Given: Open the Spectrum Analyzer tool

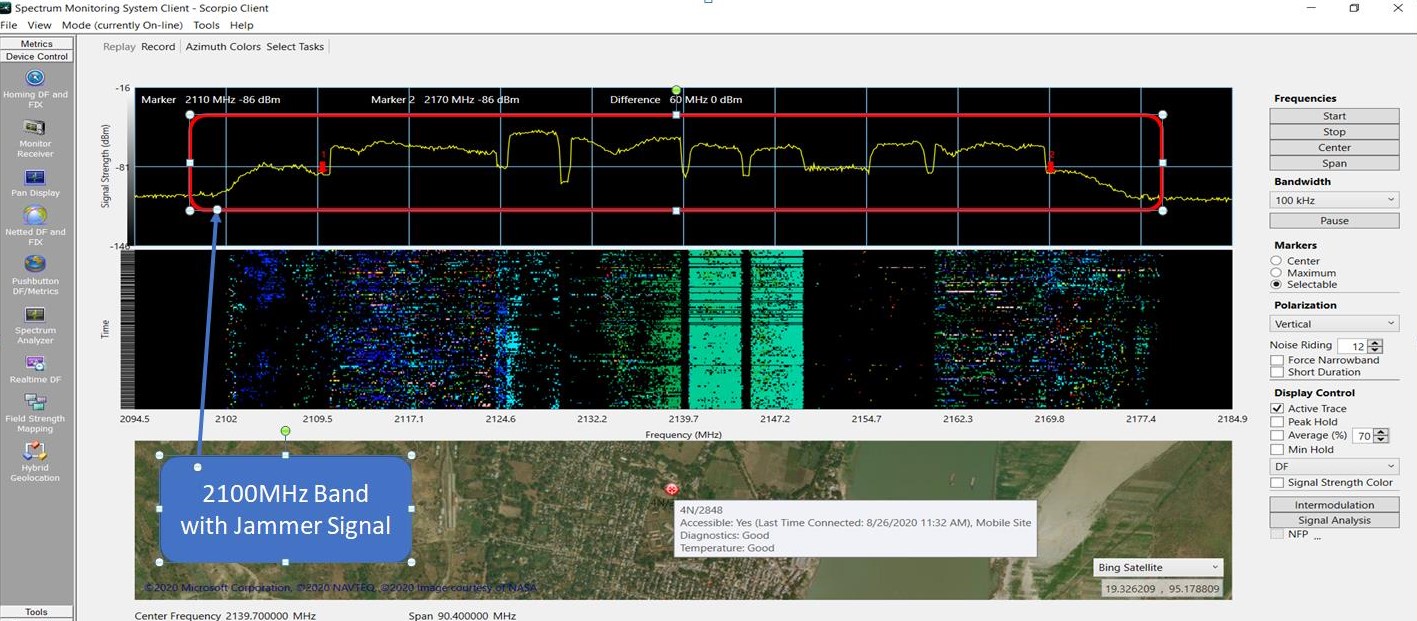Looking at the screenshot, I should (x=35, y=325).
